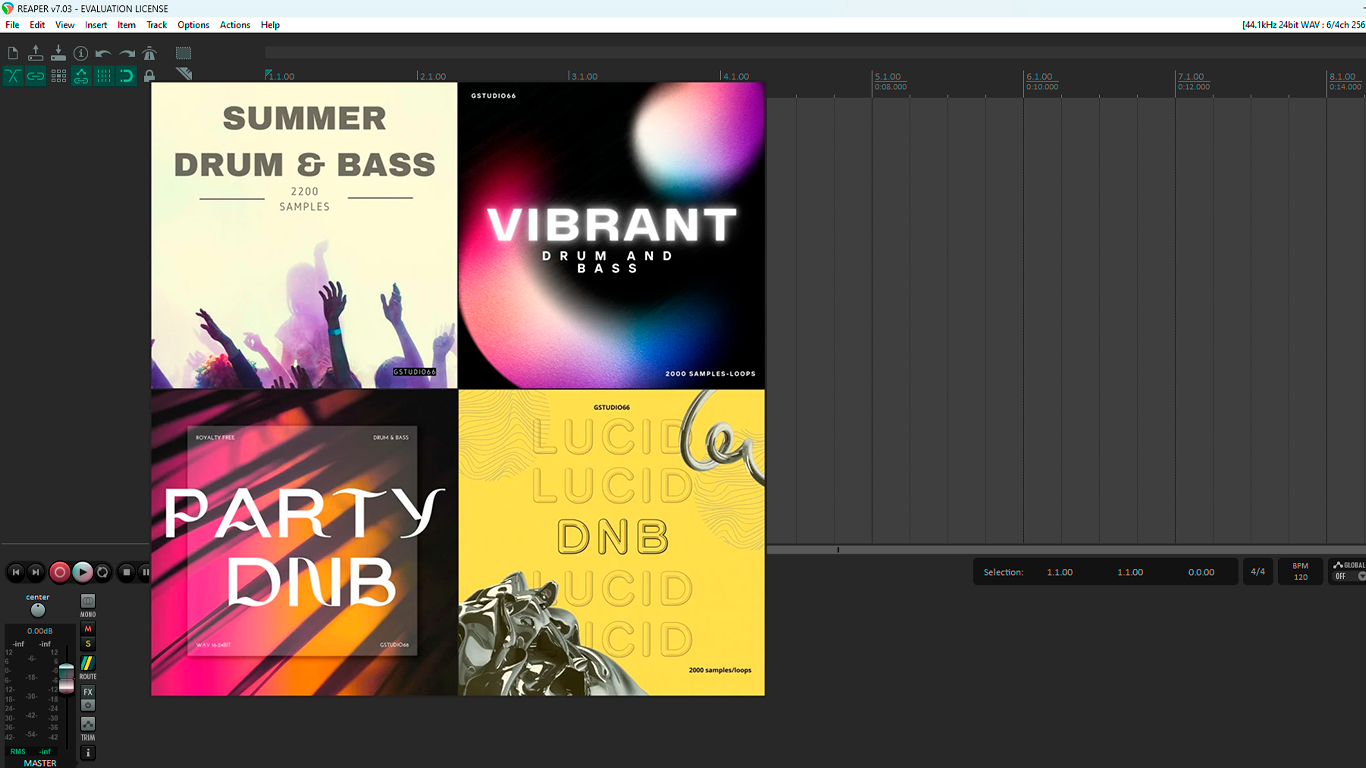Screen dimensions: 1366x768
Task: Open the File menu
Action: (12, 25)
